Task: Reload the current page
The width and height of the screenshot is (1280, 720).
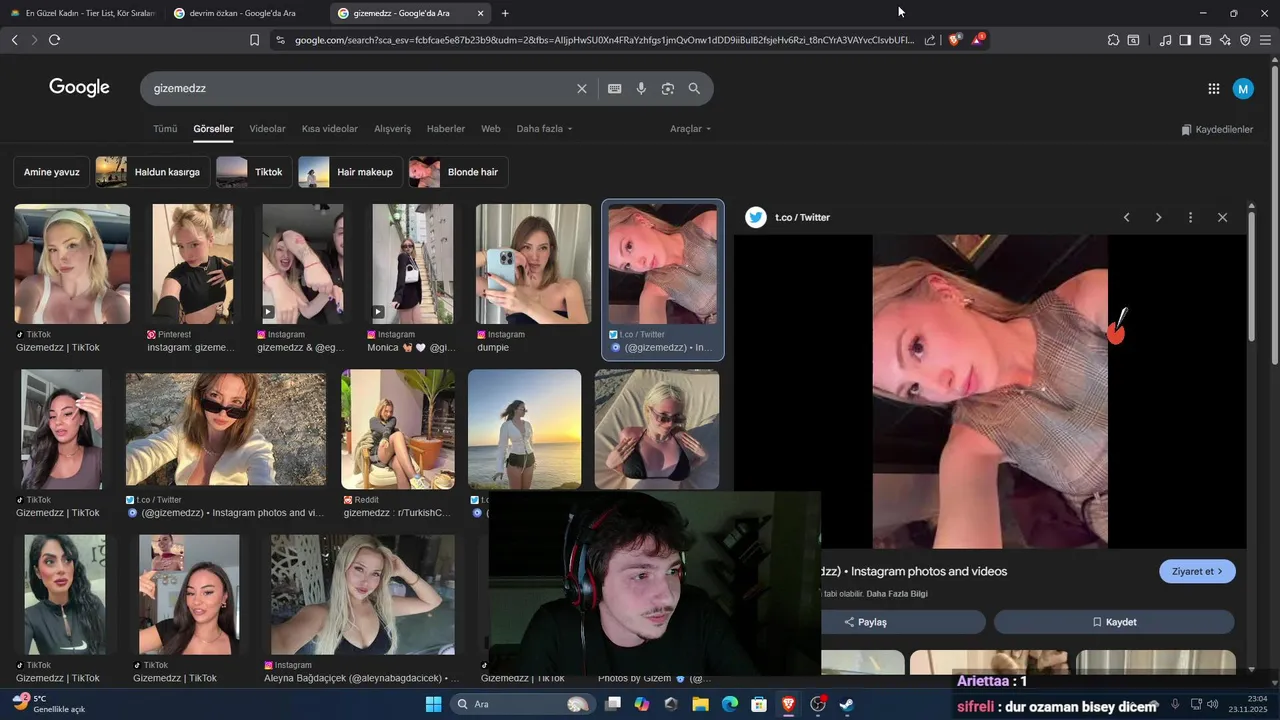Action: pos(54,40)
